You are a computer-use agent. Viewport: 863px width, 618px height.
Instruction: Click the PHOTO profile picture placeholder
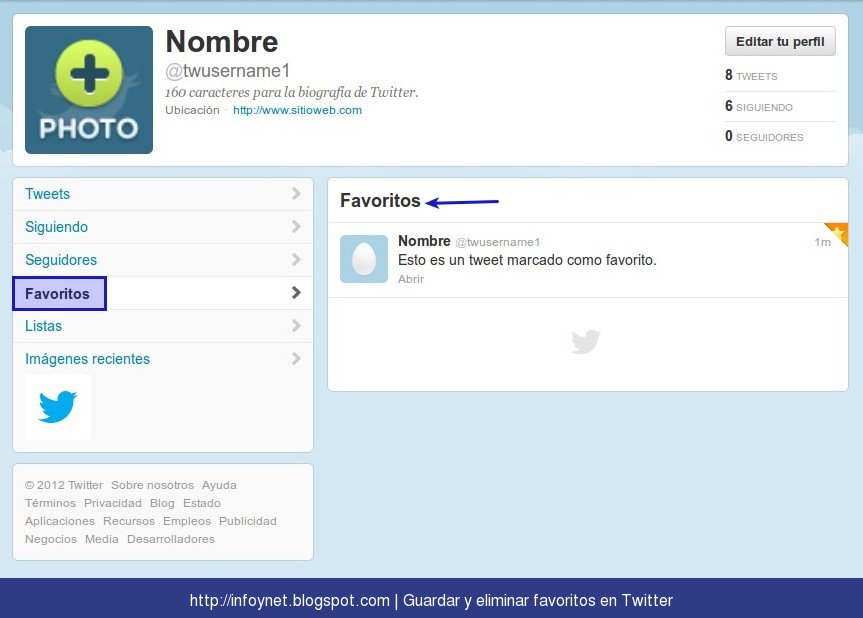tap(89, 90)
